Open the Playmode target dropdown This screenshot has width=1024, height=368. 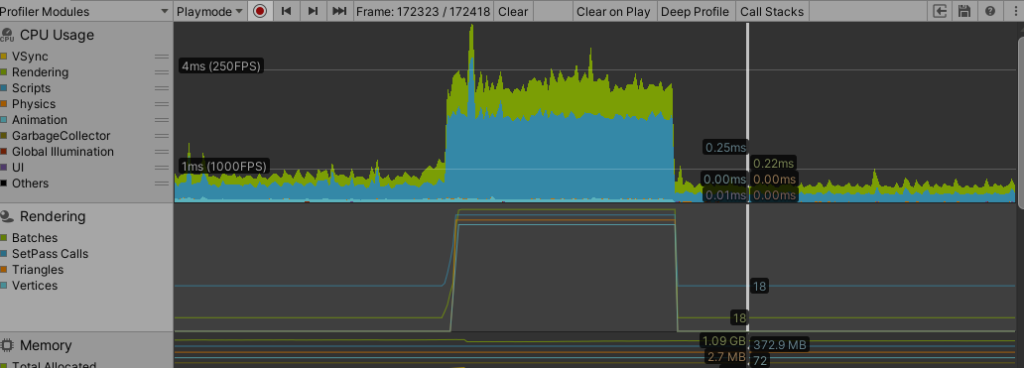tap(210, 11)
